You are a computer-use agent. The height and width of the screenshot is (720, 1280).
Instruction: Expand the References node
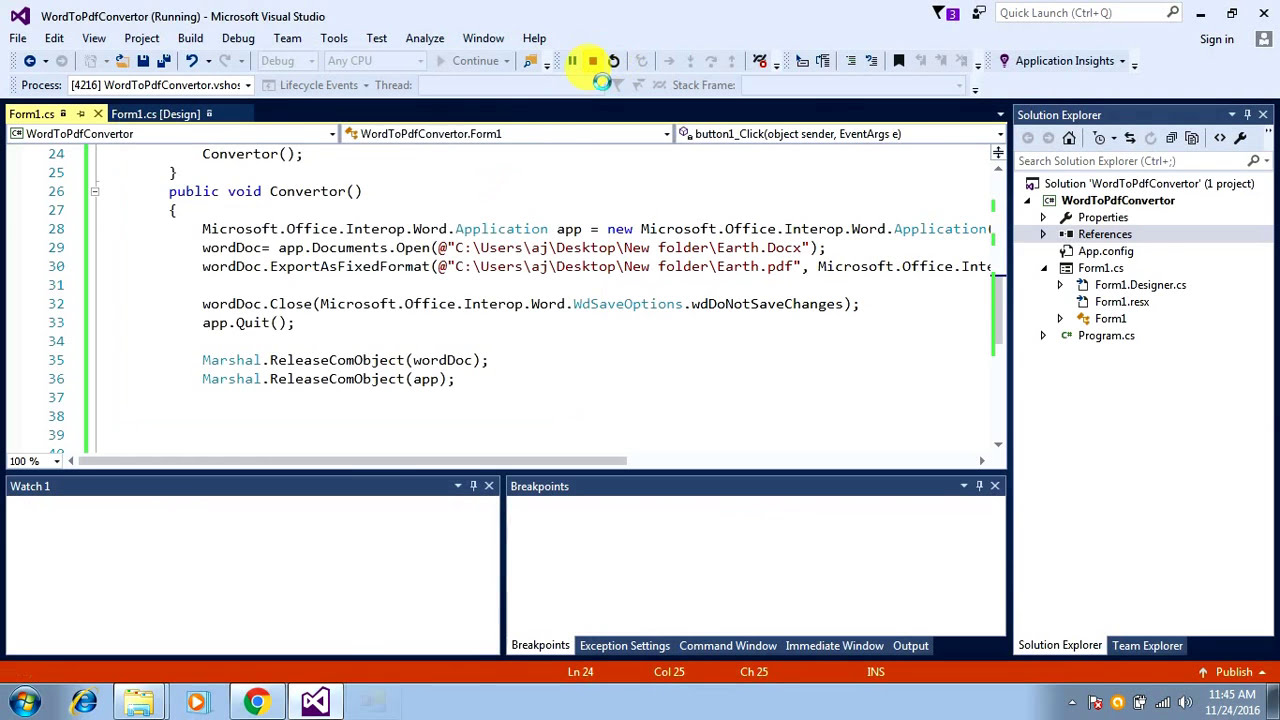1043,234
